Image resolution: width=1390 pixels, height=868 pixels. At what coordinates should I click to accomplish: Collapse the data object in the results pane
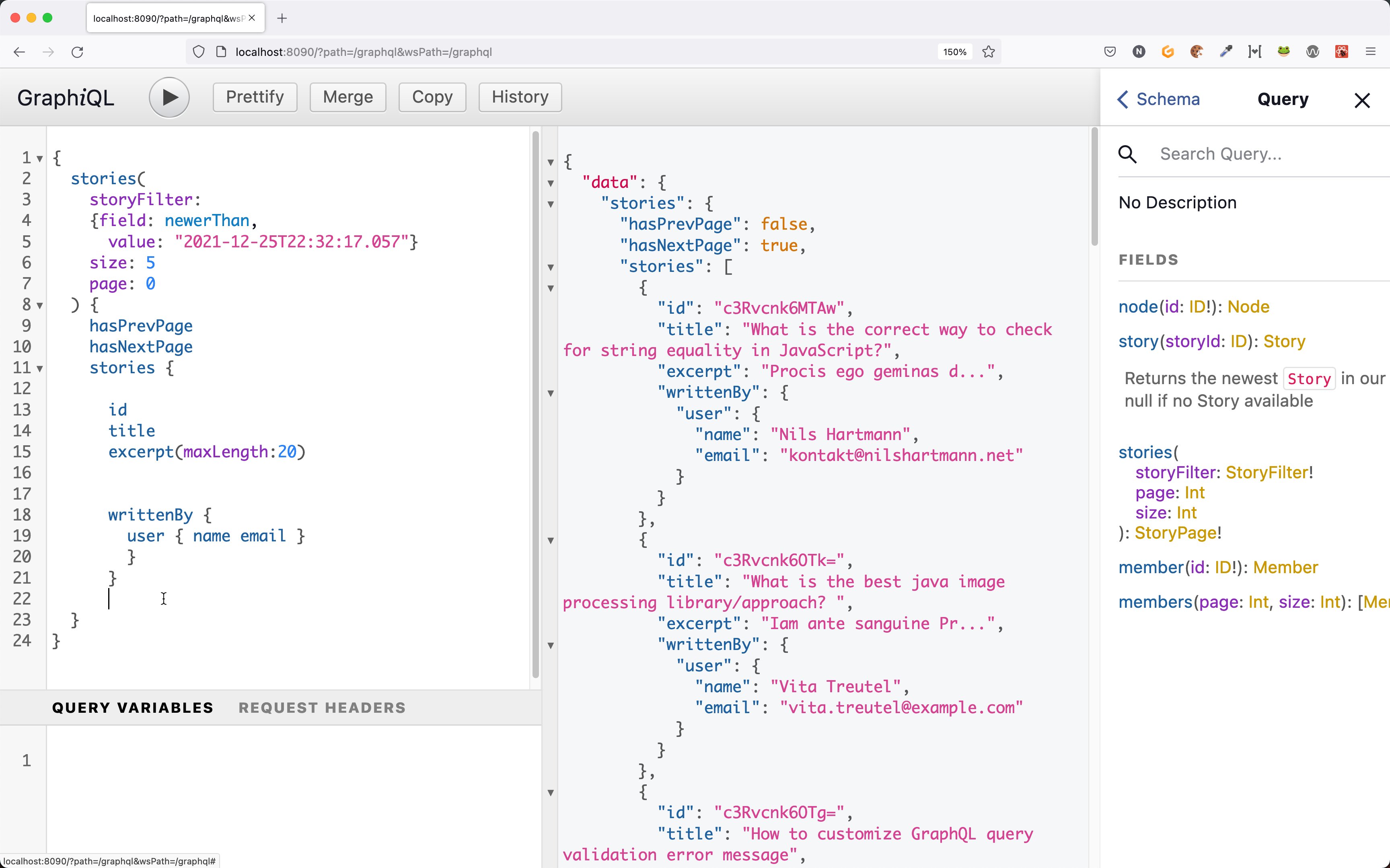(x=550, y=183)
